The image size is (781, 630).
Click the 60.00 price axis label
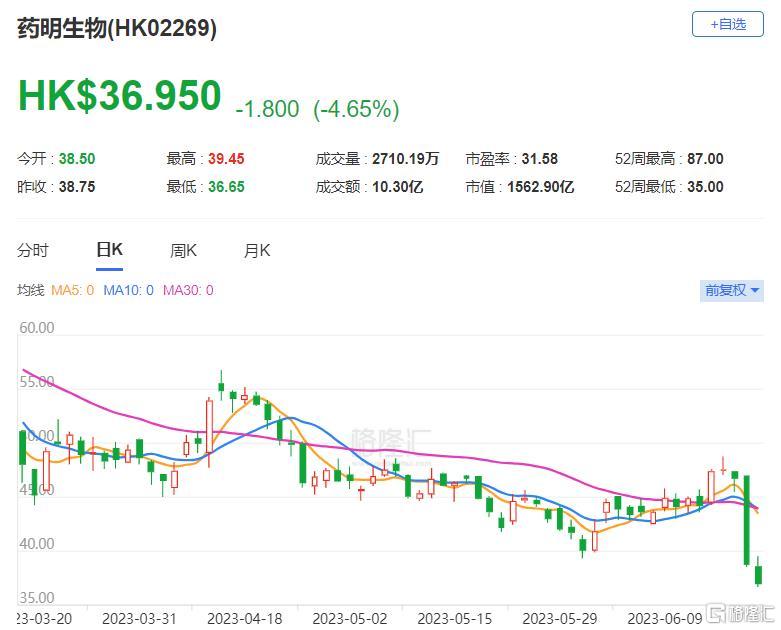[37, 328]
